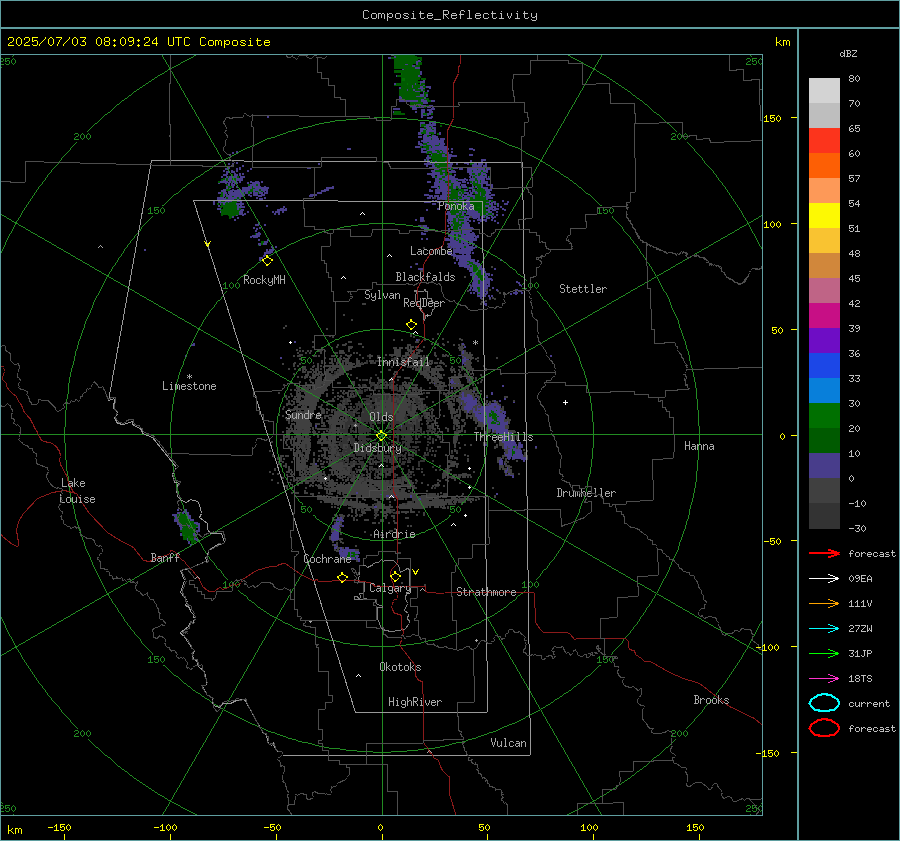The width and height of the screenshot is (900, 841).
Task: Select the red 60-65 dBZ color swatch
Action: tap(824, 141)
